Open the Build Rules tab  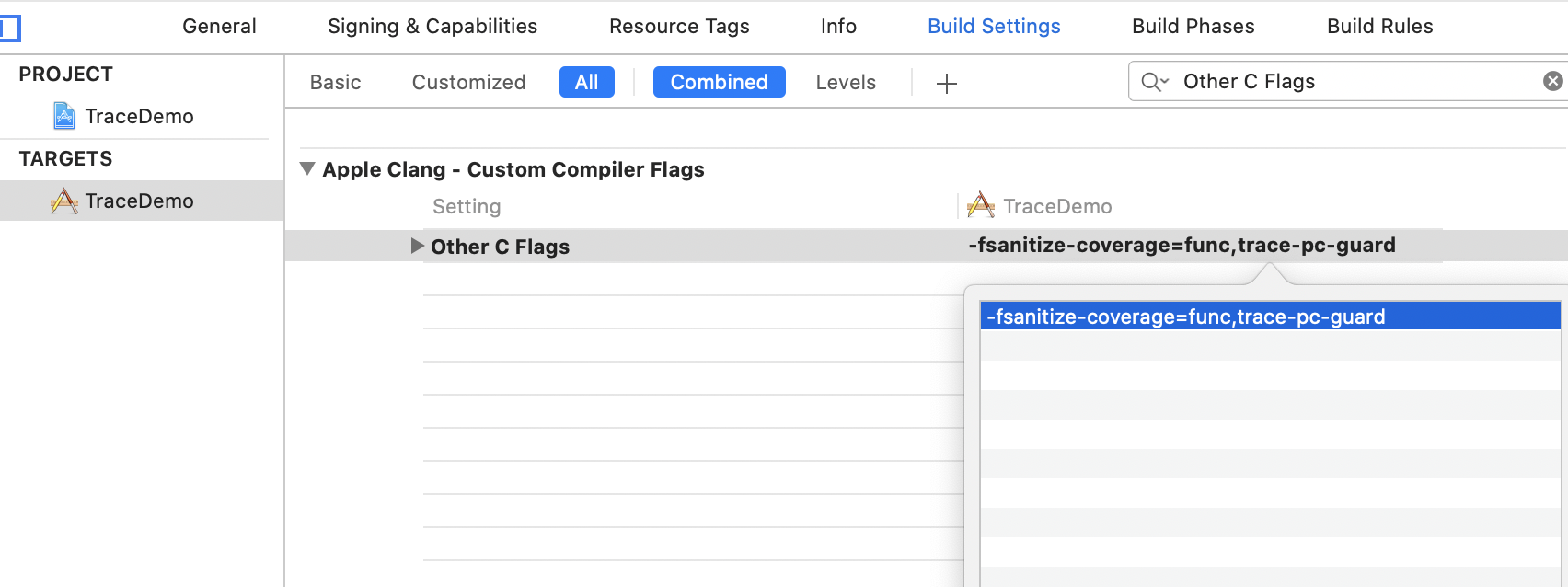(x=1379, y=26)
